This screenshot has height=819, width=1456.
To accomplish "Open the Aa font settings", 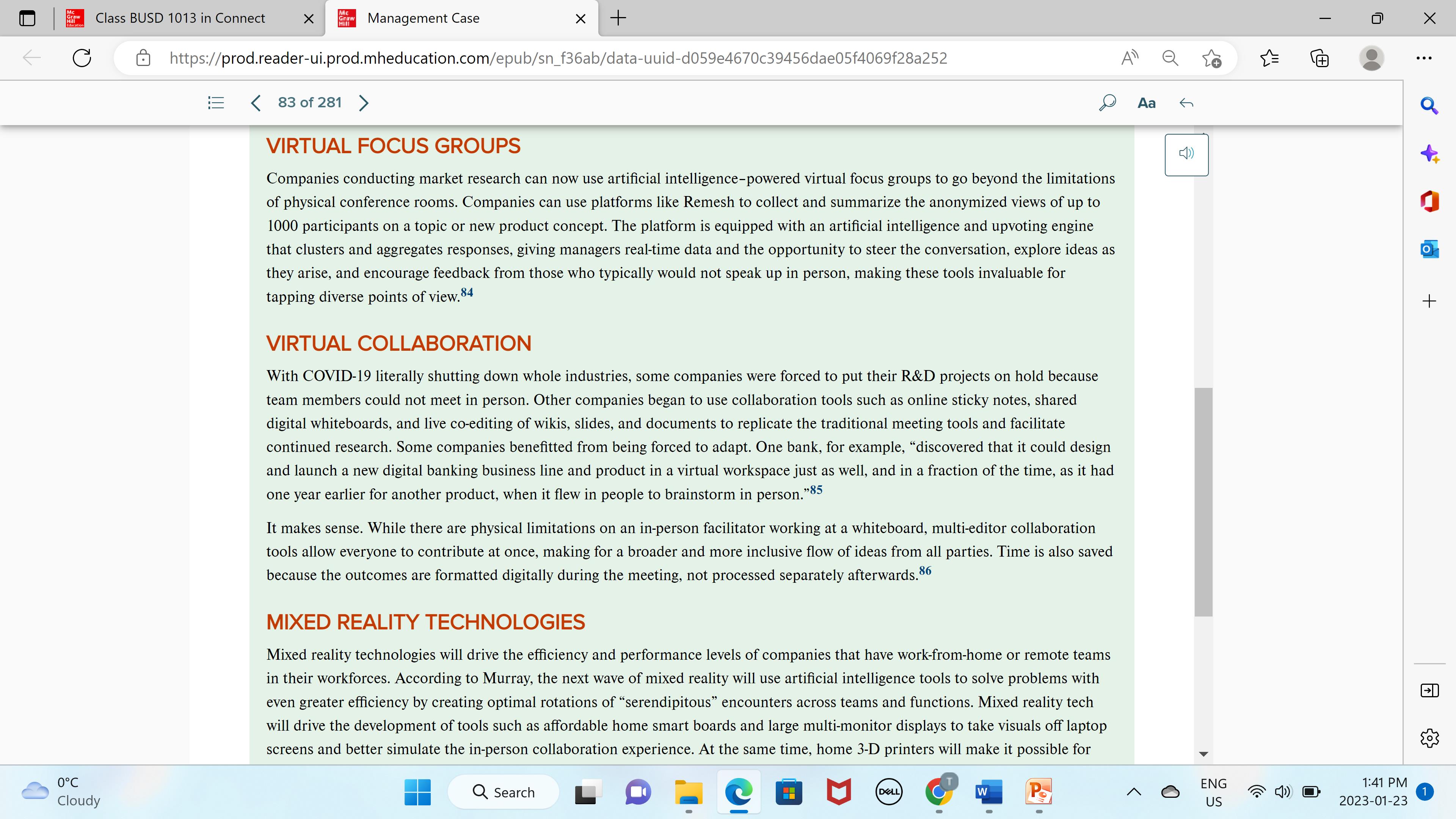I will [x=1146, y=103].
